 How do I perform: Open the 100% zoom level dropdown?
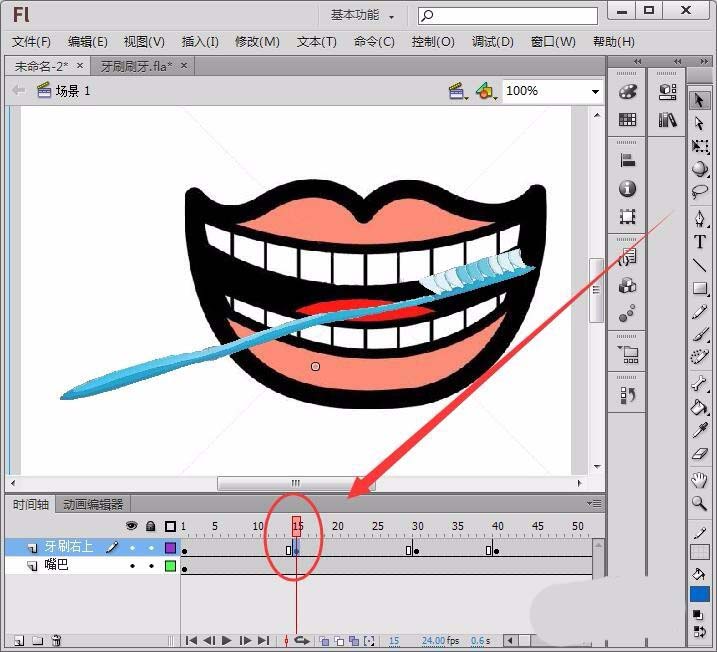coord(595,91)
